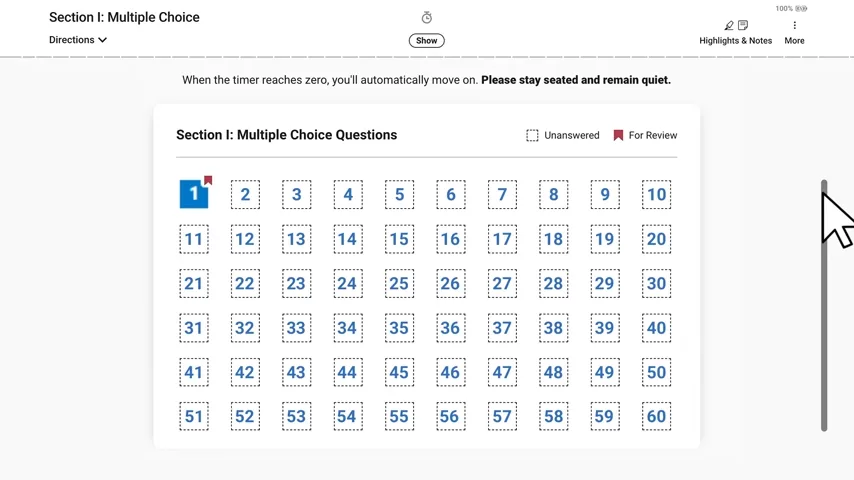Open the More three-dot menu
Screen dimensions: 854x480
794,32
